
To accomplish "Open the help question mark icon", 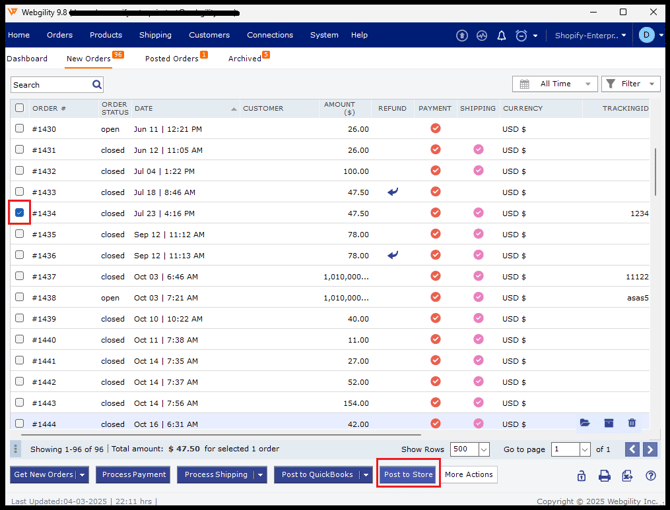I will 651,476.
